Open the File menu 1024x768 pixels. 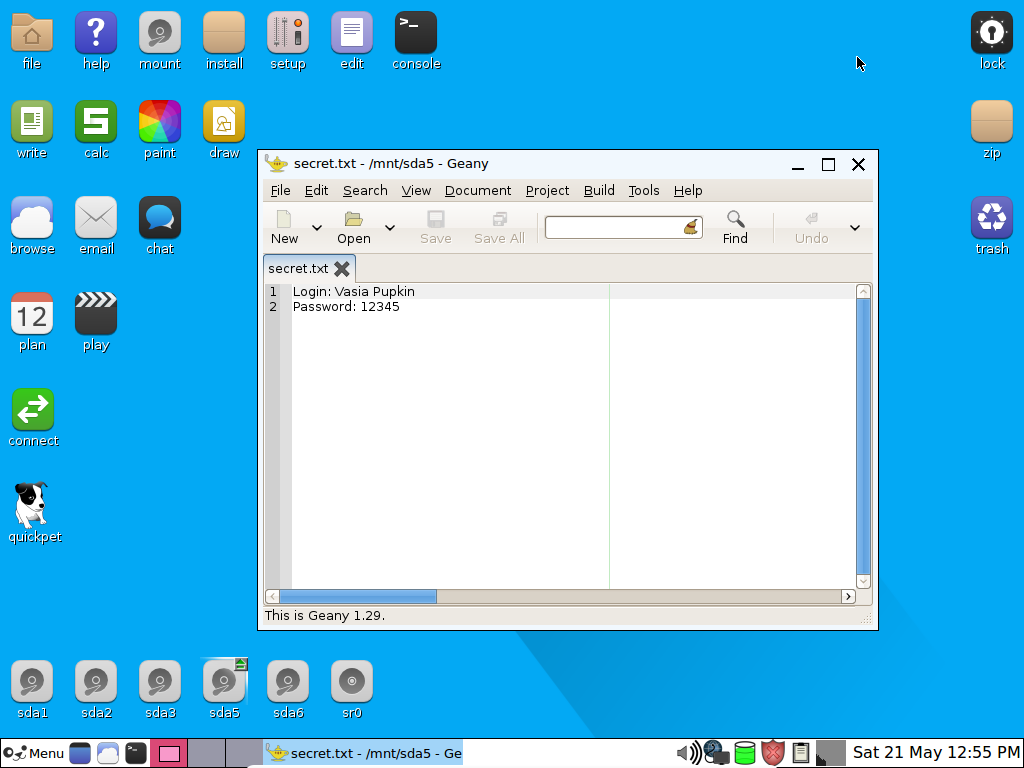click(280, 191)
